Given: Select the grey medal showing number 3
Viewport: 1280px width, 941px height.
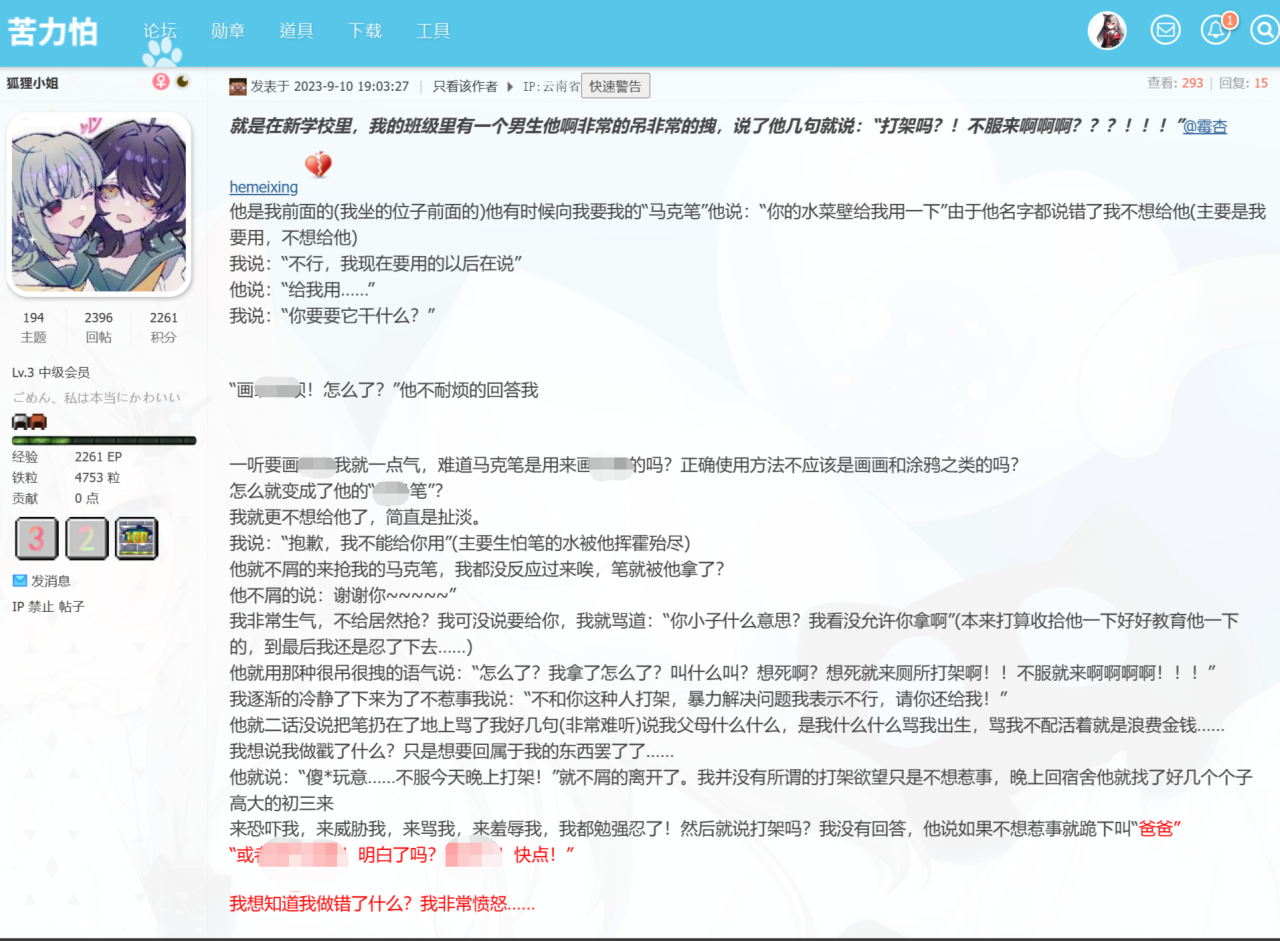Looking at the screenshot, I should (x=37, y=538).
